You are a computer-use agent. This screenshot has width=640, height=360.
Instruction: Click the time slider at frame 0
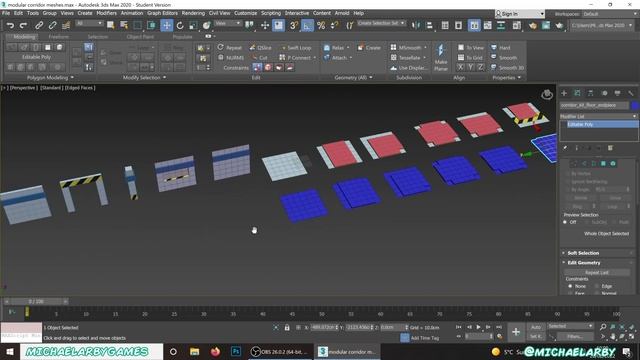(36, 302)
